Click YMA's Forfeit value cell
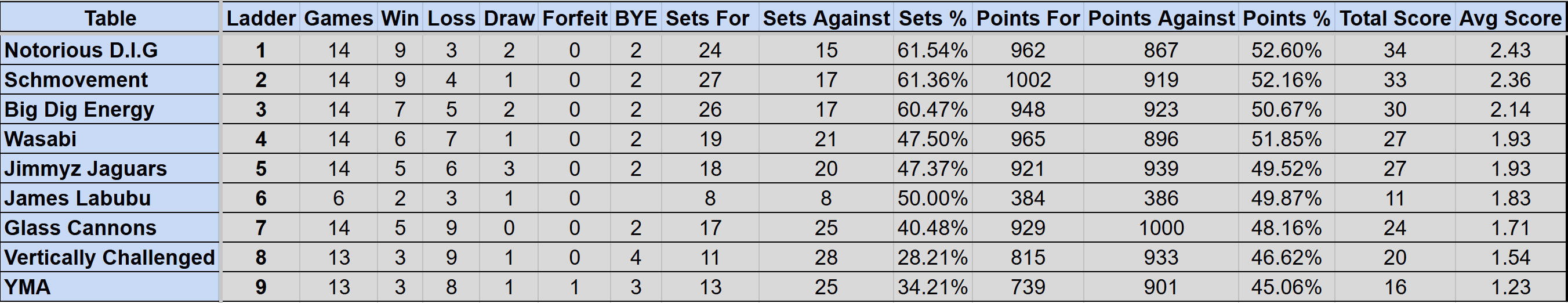Viewport: 1568px width, 303px height. click(575, 287)
